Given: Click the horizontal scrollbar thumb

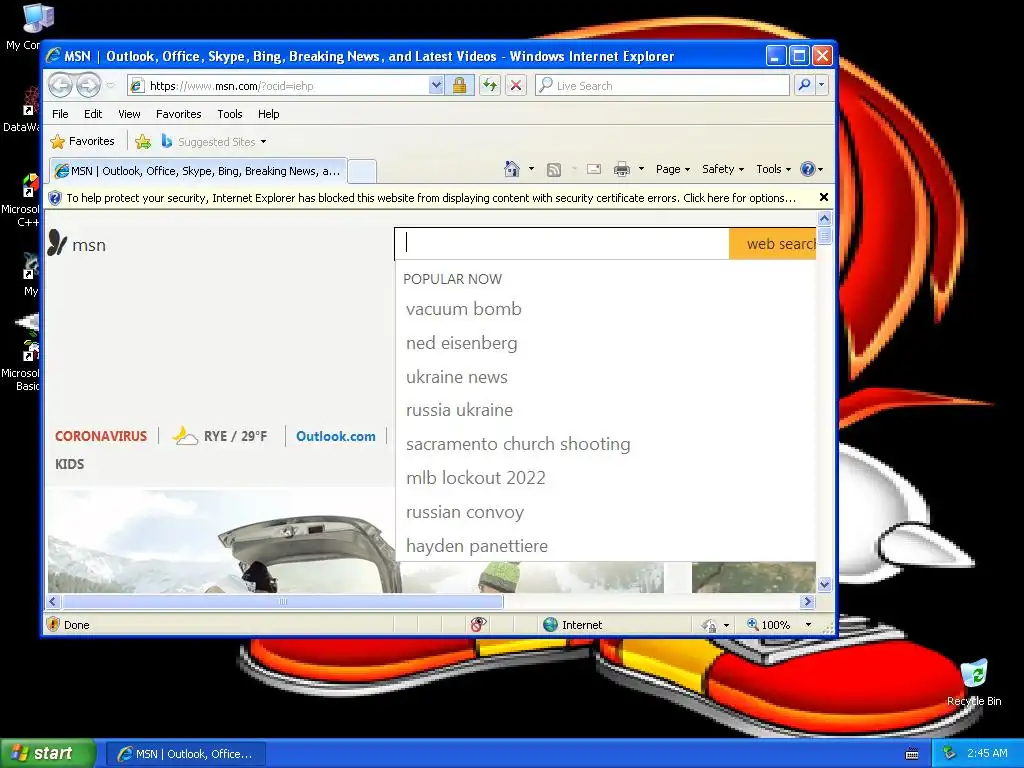Looking at the screenshot, I should pyautogui.click(x=282, y=601).
